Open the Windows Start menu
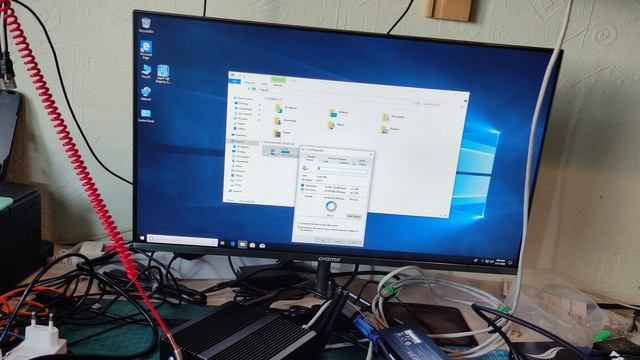The width and height of the screenshot is (640, 360). click(x=142, y=238)
